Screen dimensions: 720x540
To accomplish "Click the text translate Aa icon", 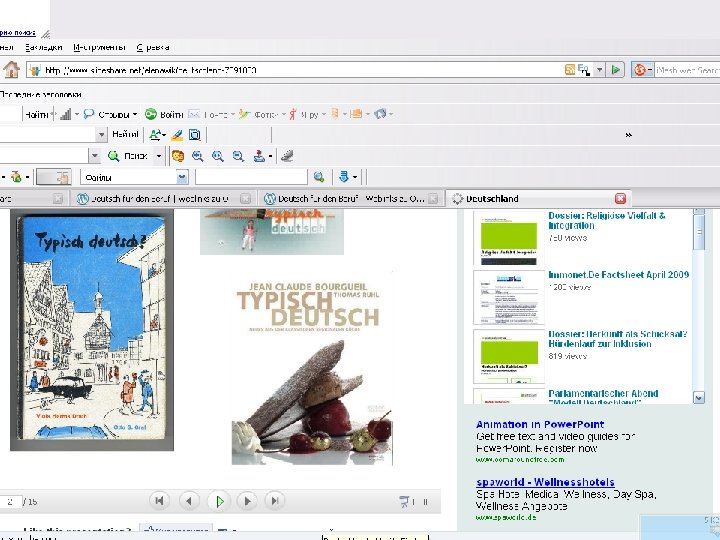I will point(156,135).
